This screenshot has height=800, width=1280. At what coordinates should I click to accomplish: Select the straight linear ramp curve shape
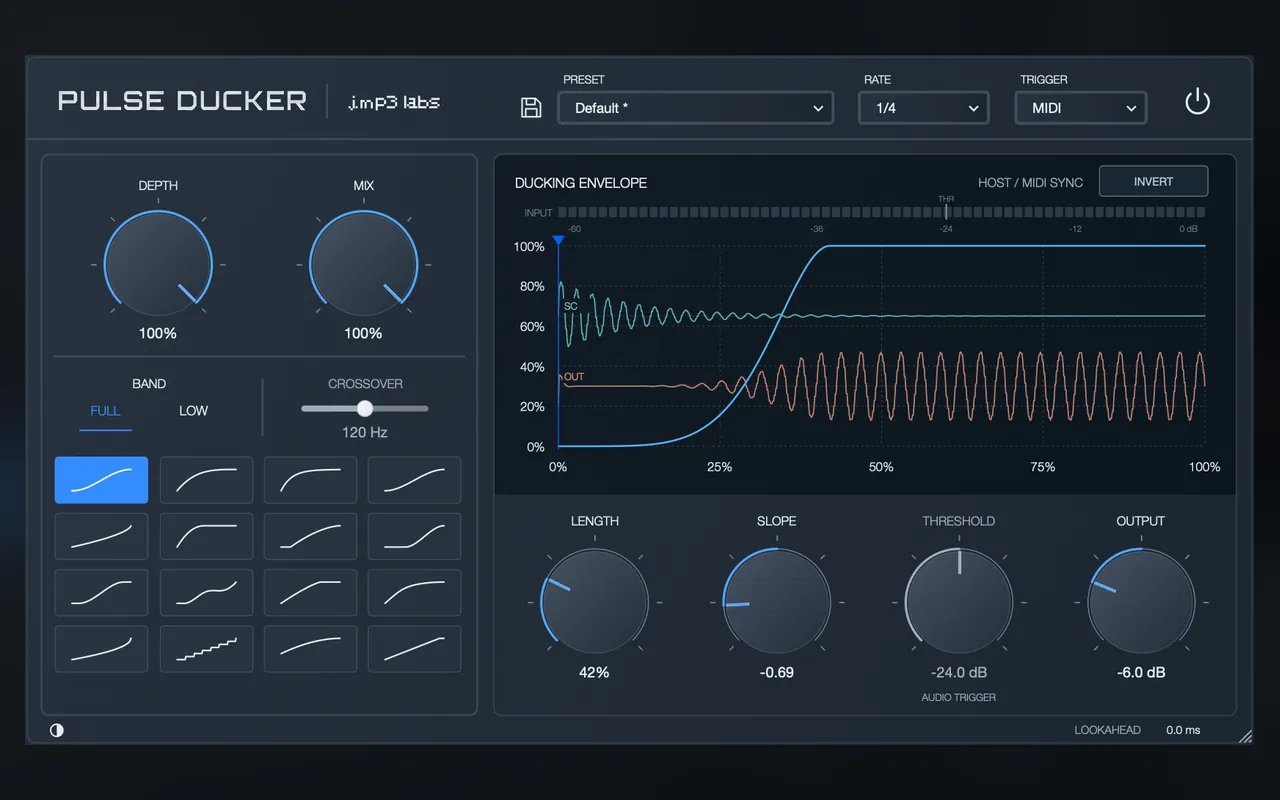414,649
